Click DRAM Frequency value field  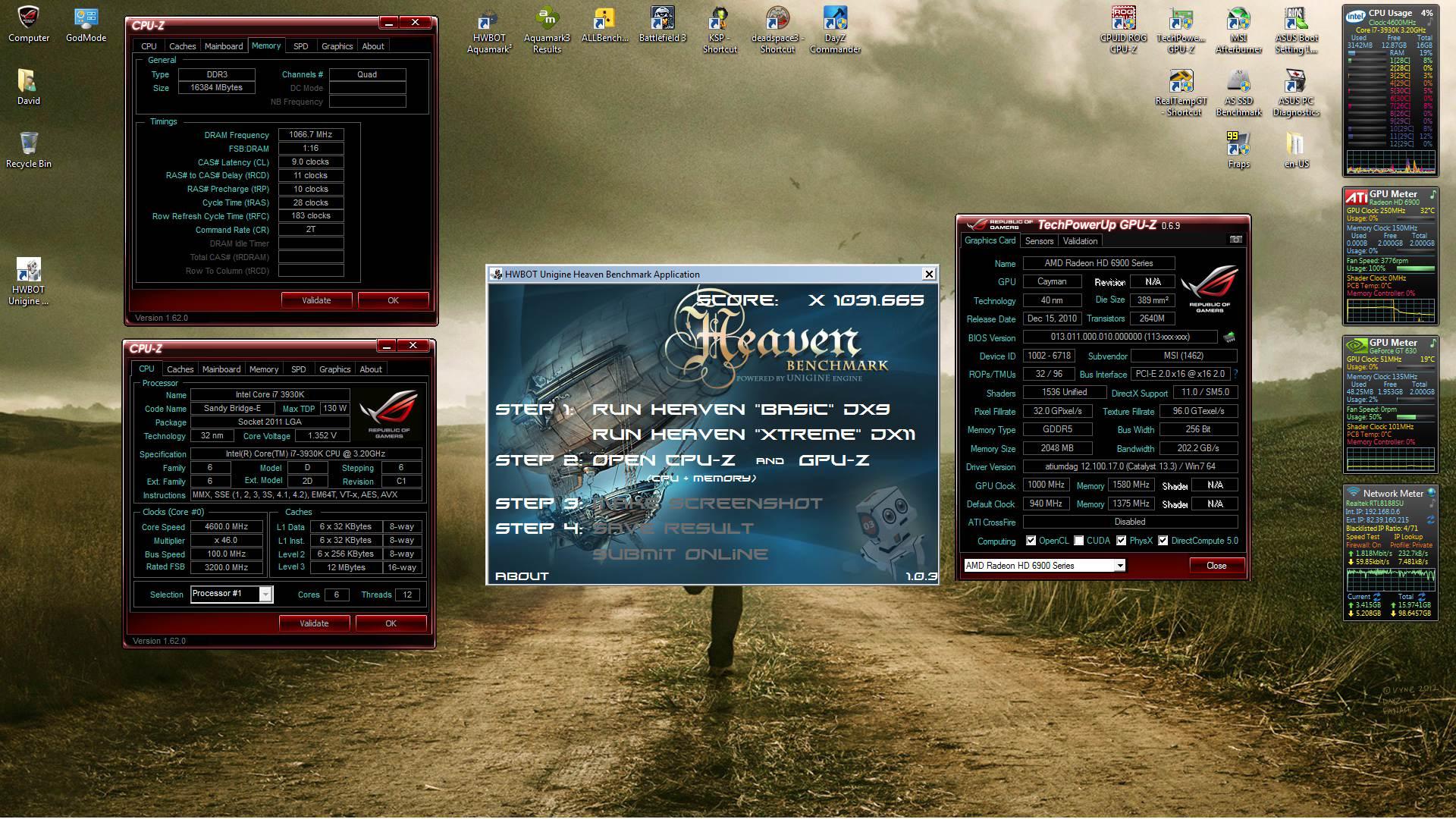coord(311,134)
